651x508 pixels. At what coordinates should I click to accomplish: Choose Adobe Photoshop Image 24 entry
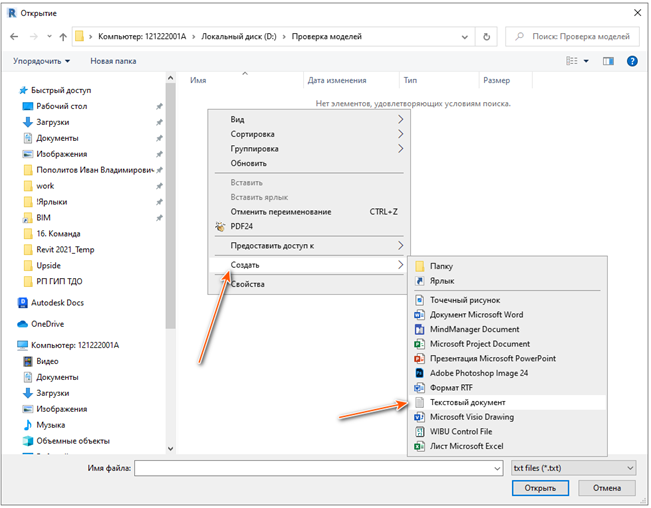point(478,372)
